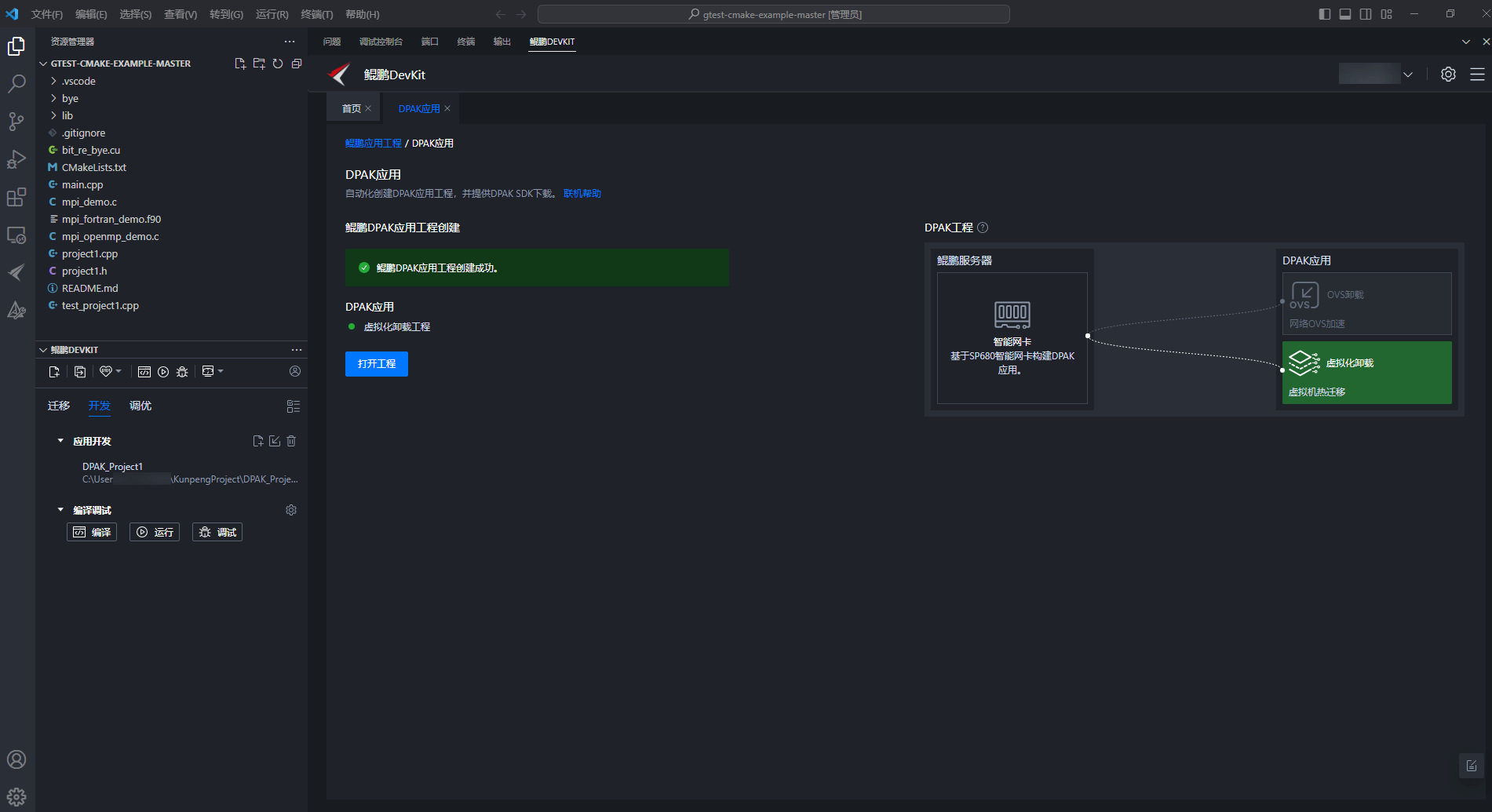Screen dimensions: 1492x812
Task: Select the OVS卸载 card
Action: click(x=1366, y=304)
